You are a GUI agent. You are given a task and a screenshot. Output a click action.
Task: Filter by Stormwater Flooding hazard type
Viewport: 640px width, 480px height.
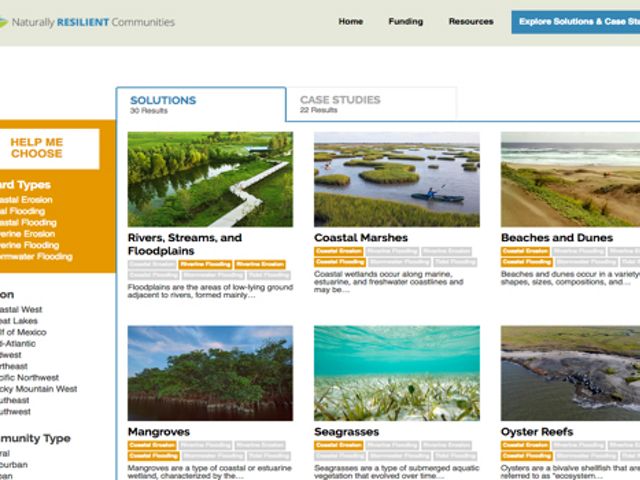[x=36, y=256]
